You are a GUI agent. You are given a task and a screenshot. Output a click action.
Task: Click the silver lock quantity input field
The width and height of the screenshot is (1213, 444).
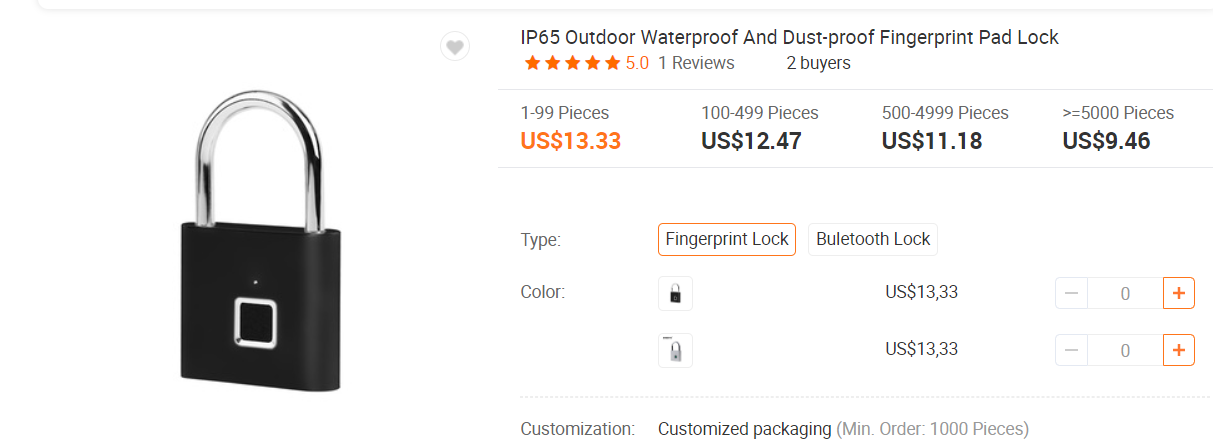[1125, 350]
